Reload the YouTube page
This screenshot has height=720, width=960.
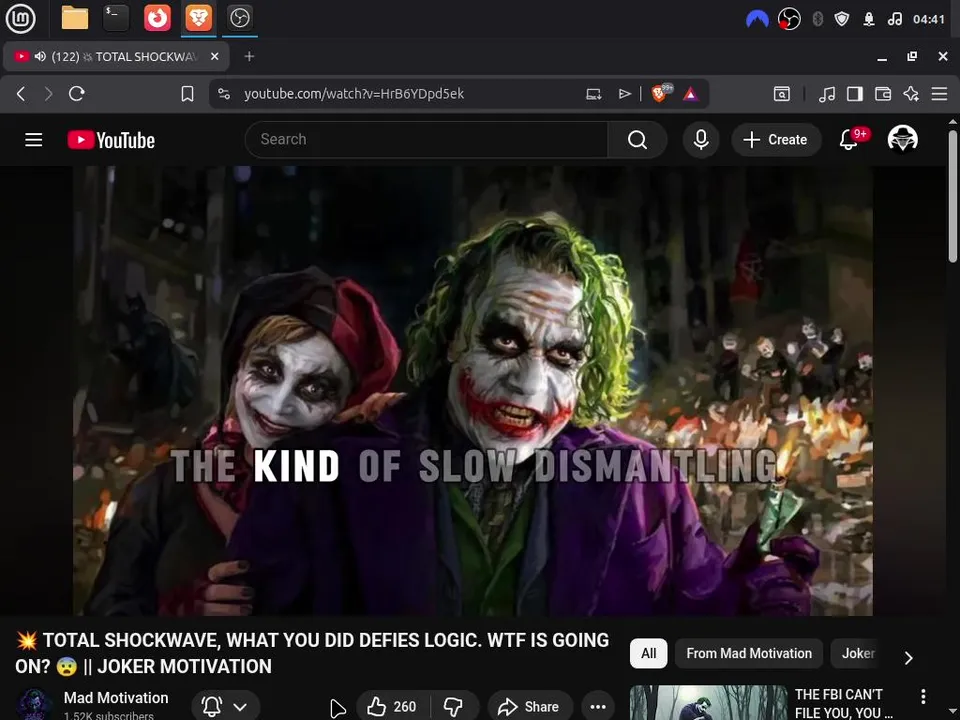77,94
